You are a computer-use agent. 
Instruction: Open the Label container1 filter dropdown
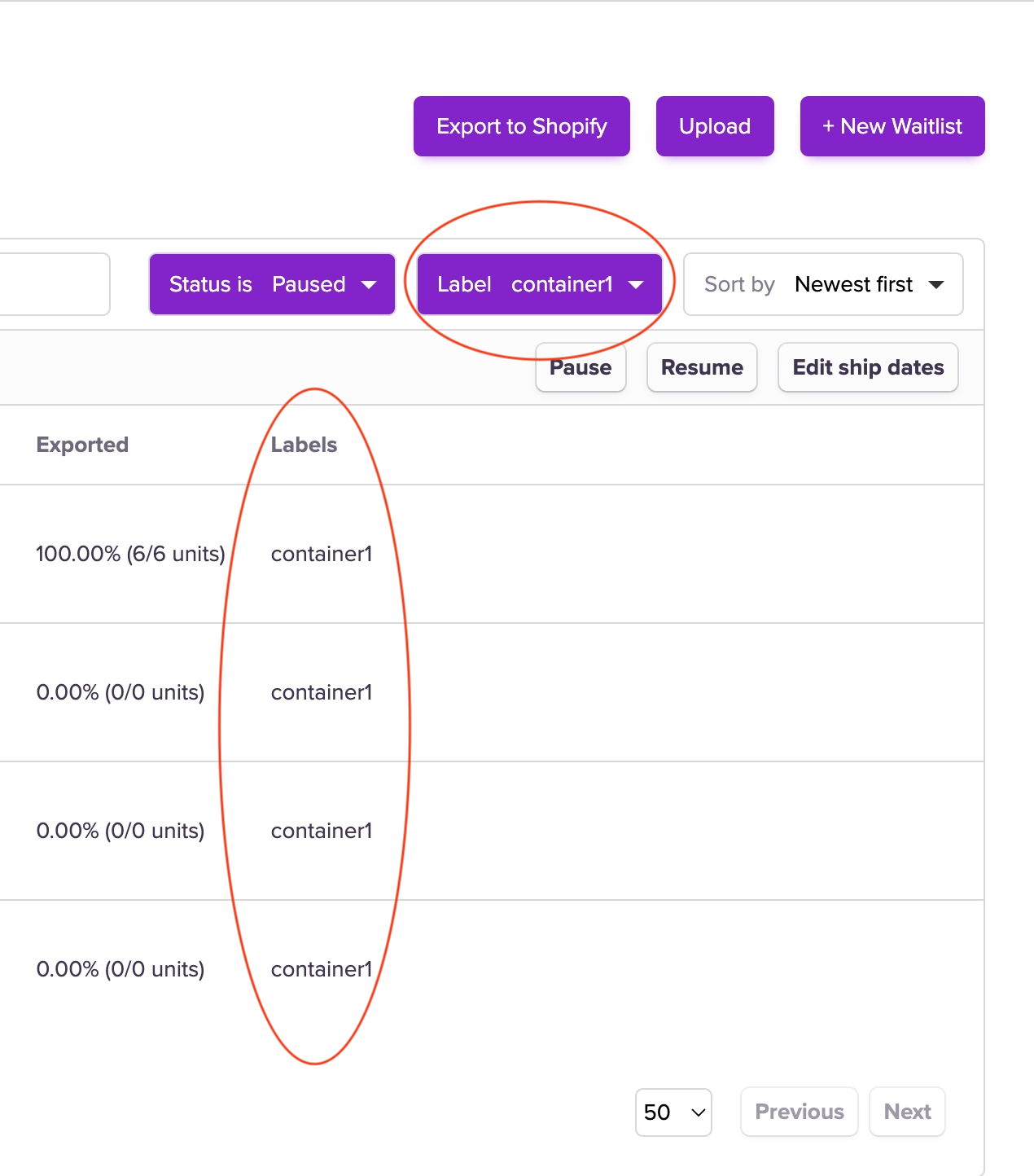pos(539,284)
